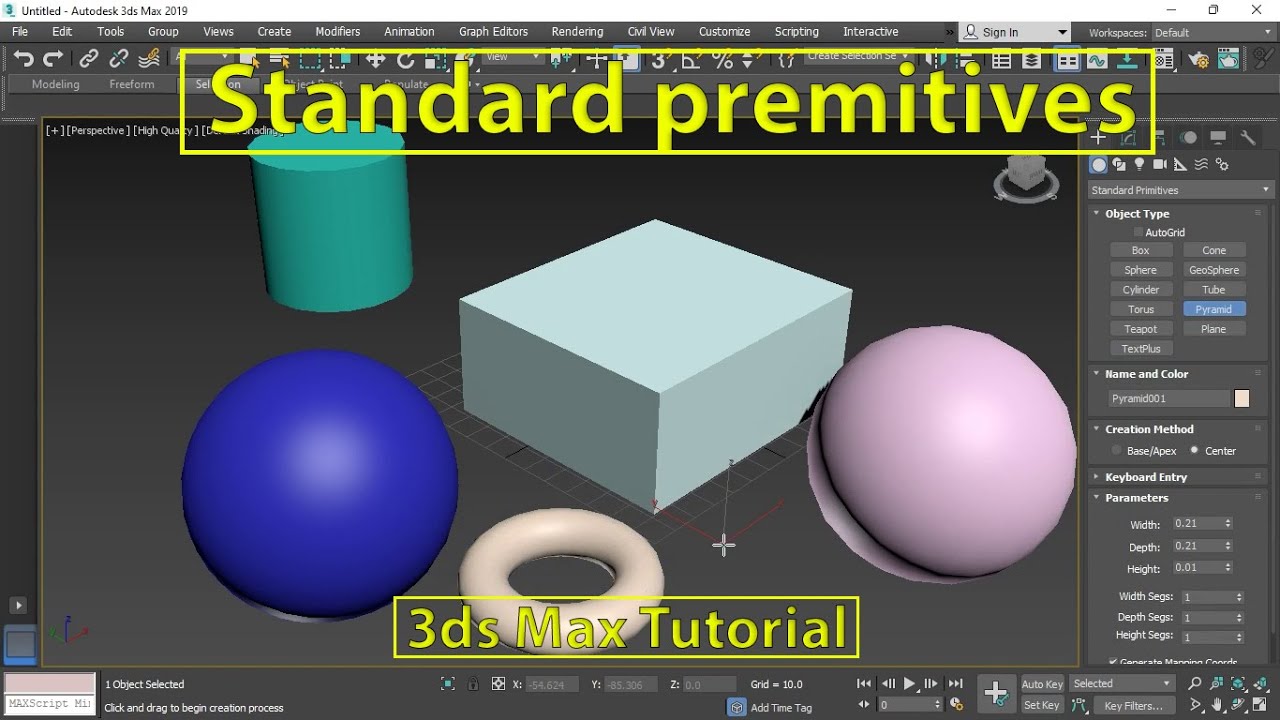
Task: Enable the AutoGrid checkbox
Action: [1138, 232]
